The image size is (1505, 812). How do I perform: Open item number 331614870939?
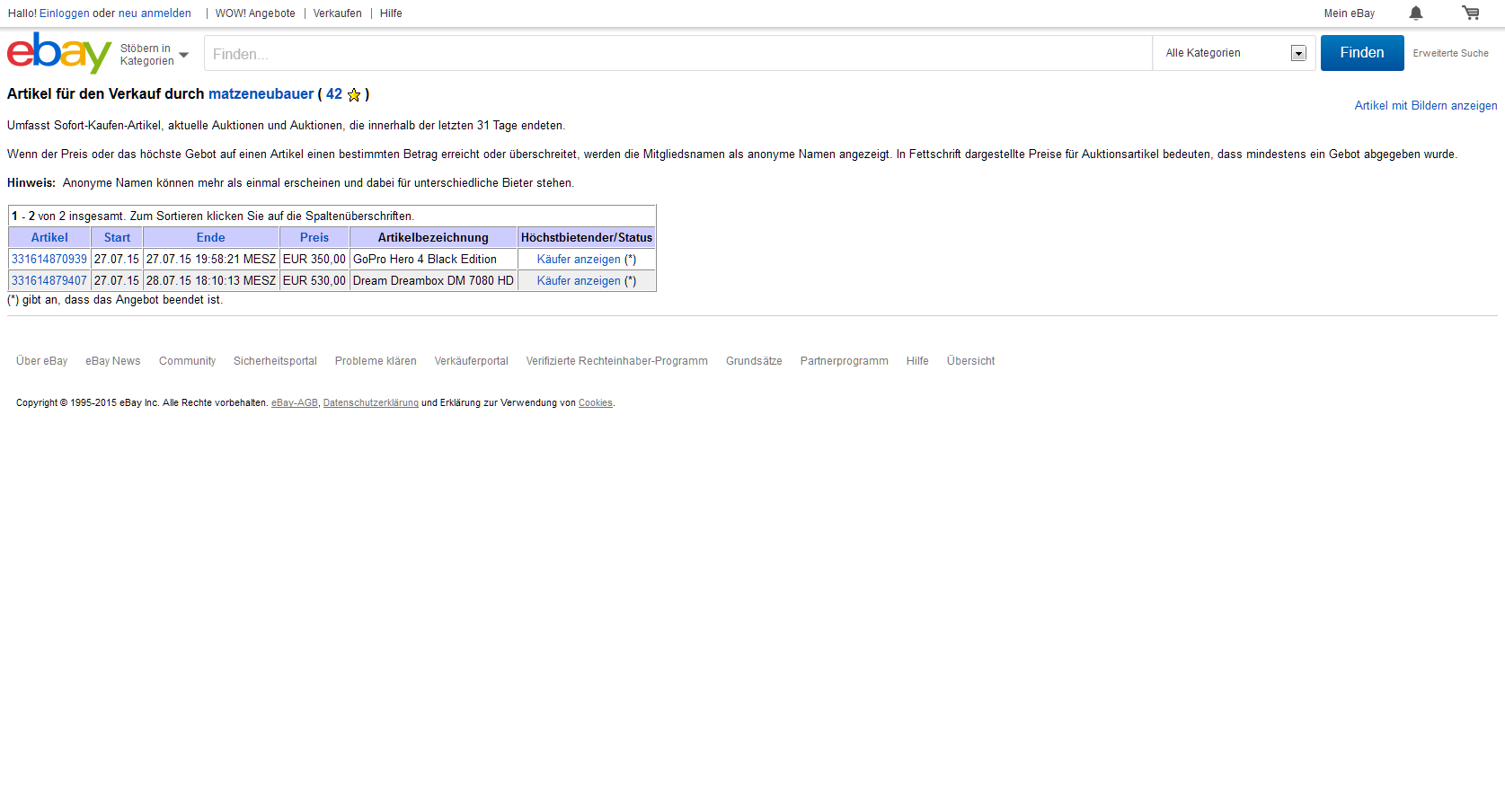click(49, 260)
